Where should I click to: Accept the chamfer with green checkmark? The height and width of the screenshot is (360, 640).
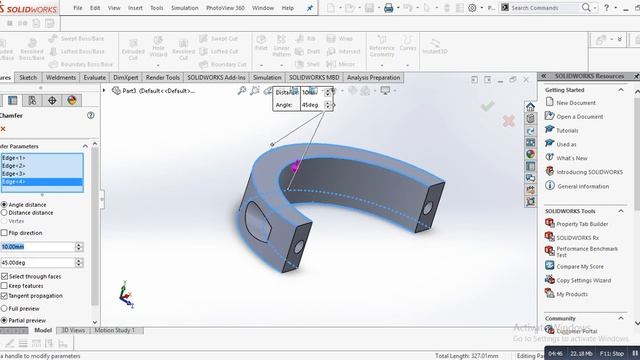click(487, 106)
